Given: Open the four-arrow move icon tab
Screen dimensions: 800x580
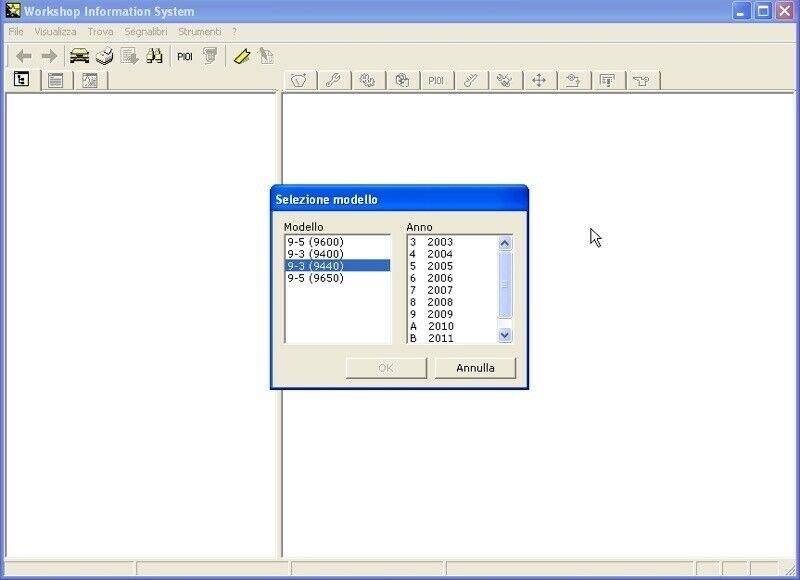Looking at the screenshot, I should click(539, 80).
